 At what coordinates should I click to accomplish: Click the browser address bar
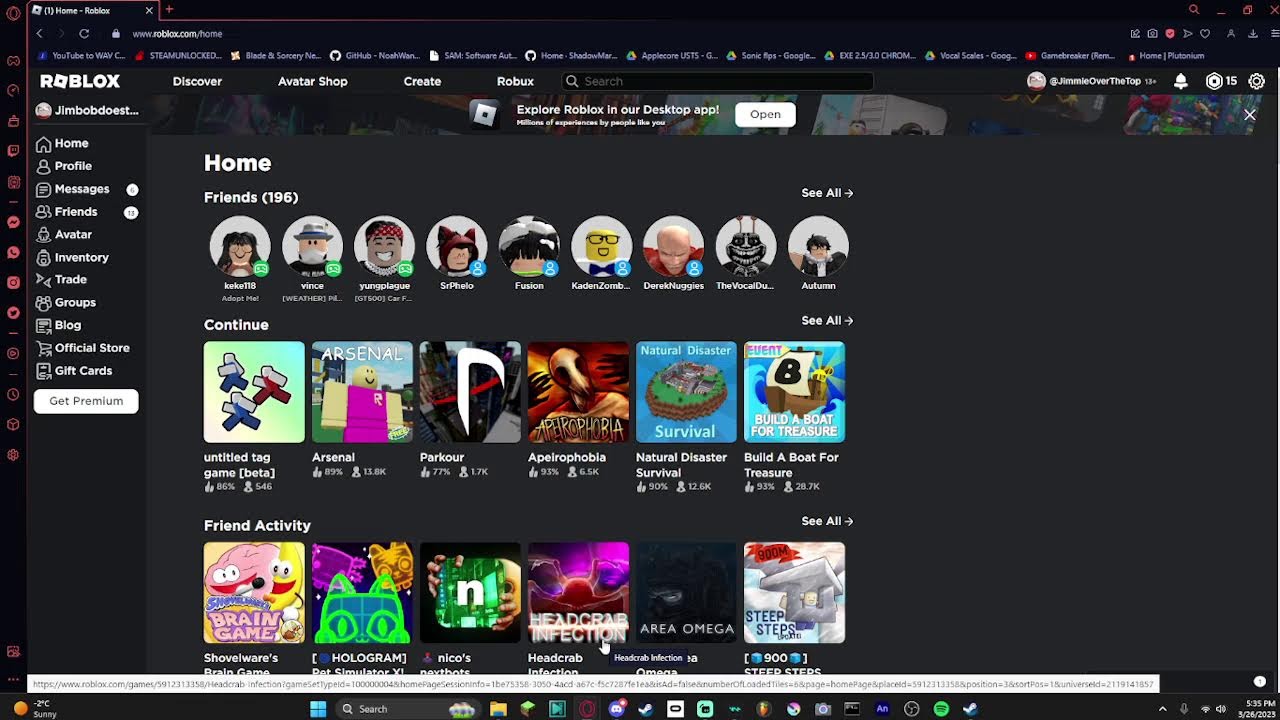click(x=620, y=33)
